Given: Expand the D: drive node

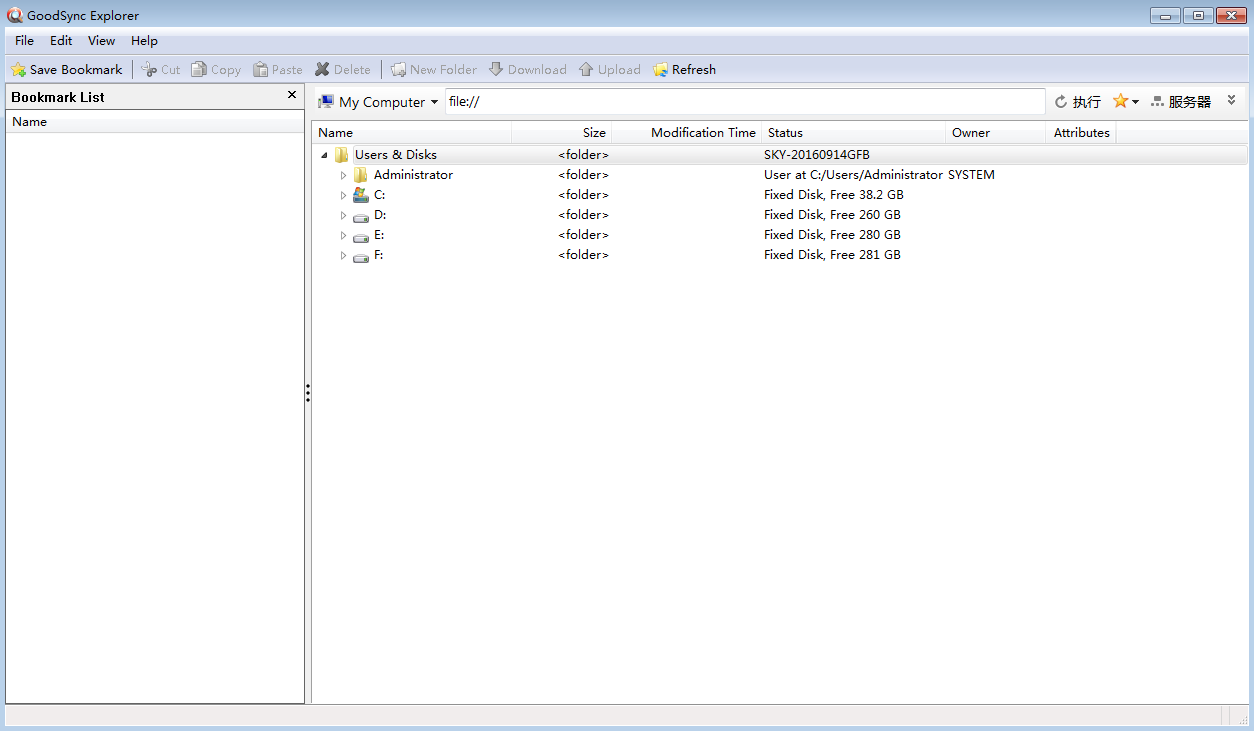Looking at the screenshot, I should point(343,215).
